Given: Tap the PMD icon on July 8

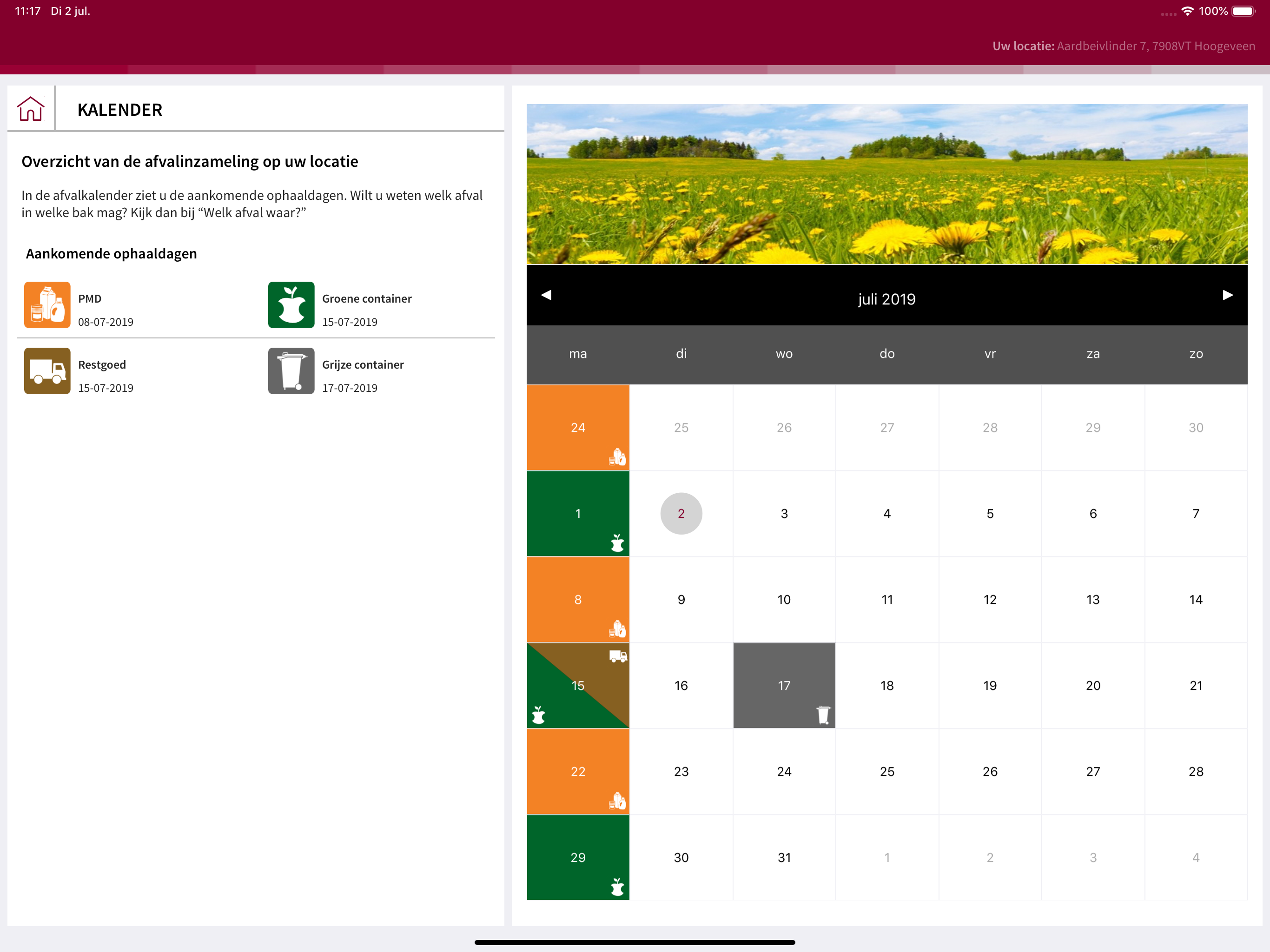Looking at the screenshot, I should tap(617, 629).
